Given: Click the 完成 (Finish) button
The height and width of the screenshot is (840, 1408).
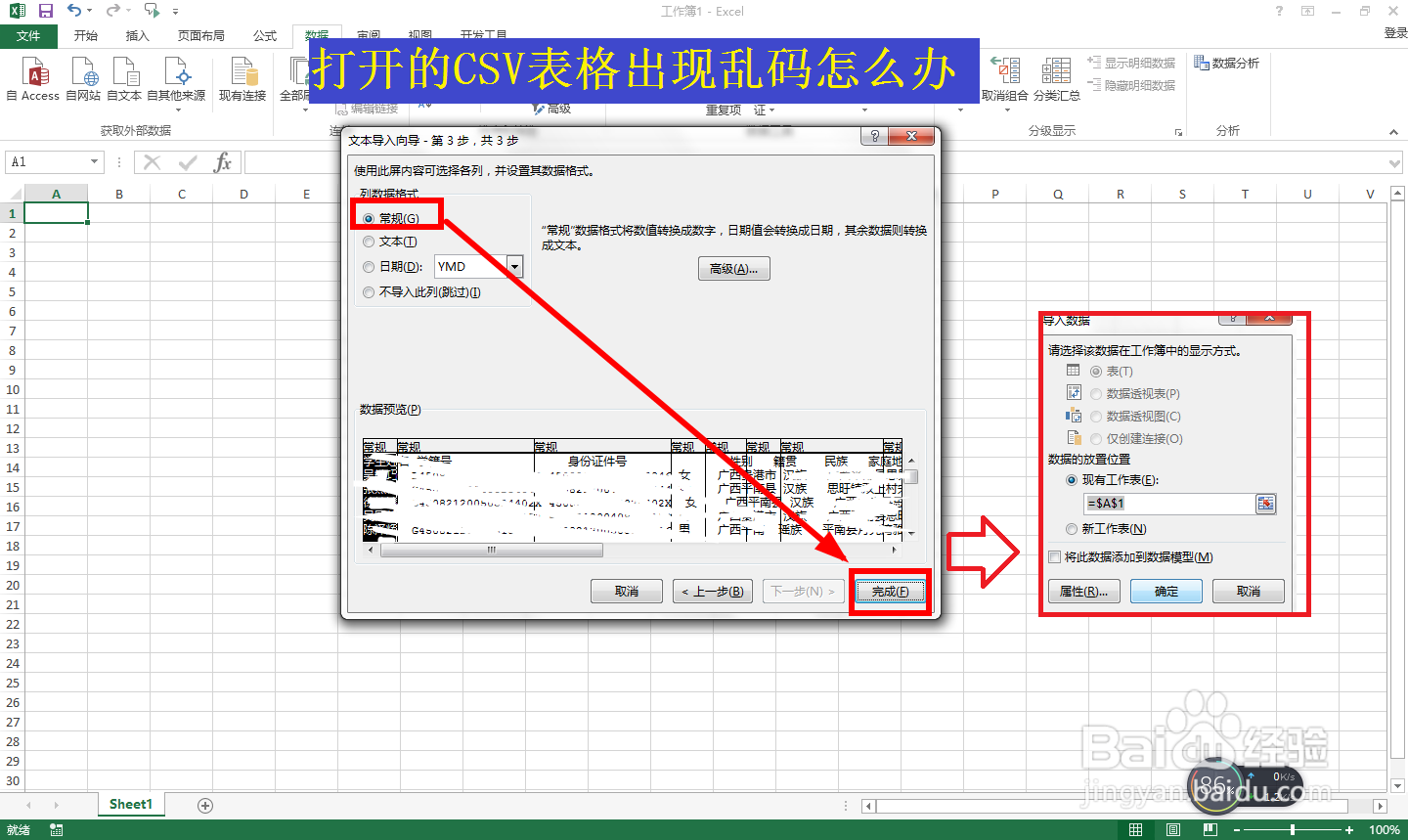Looking at the screenshot, I should pos(890,590).
